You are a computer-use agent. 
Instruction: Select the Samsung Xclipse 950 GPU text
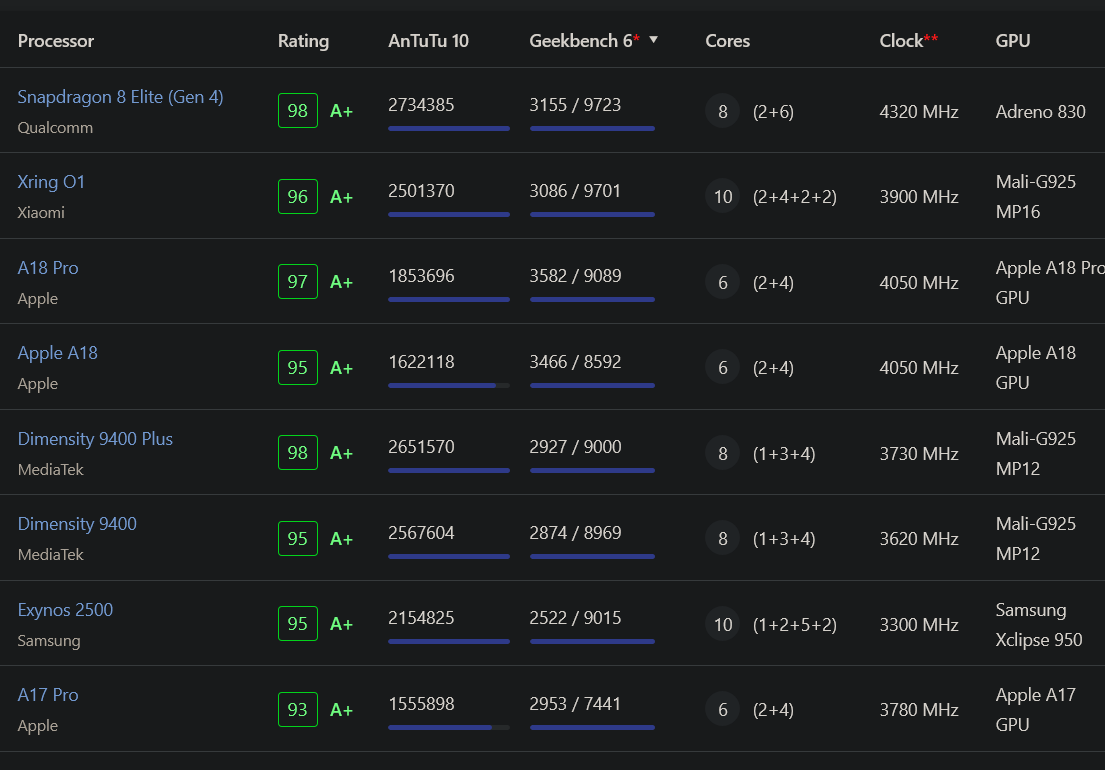[x=1039, y=625]
